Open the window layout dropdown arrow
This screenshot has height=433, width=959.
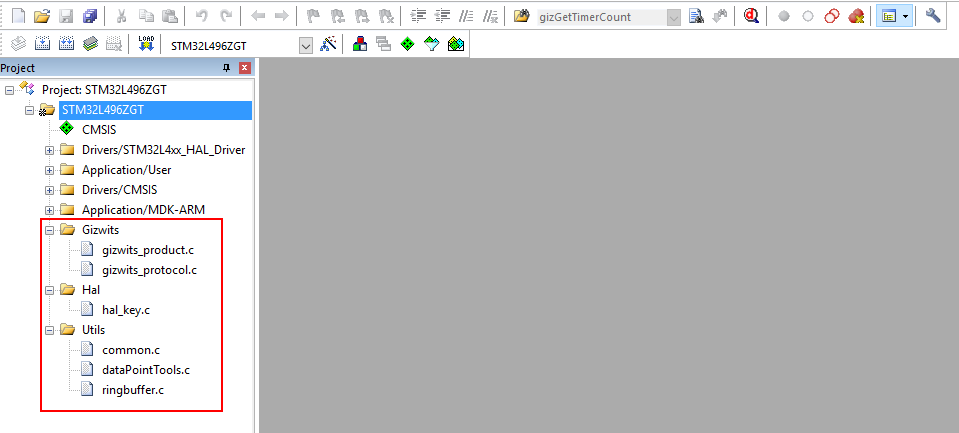tap(905, 17)
